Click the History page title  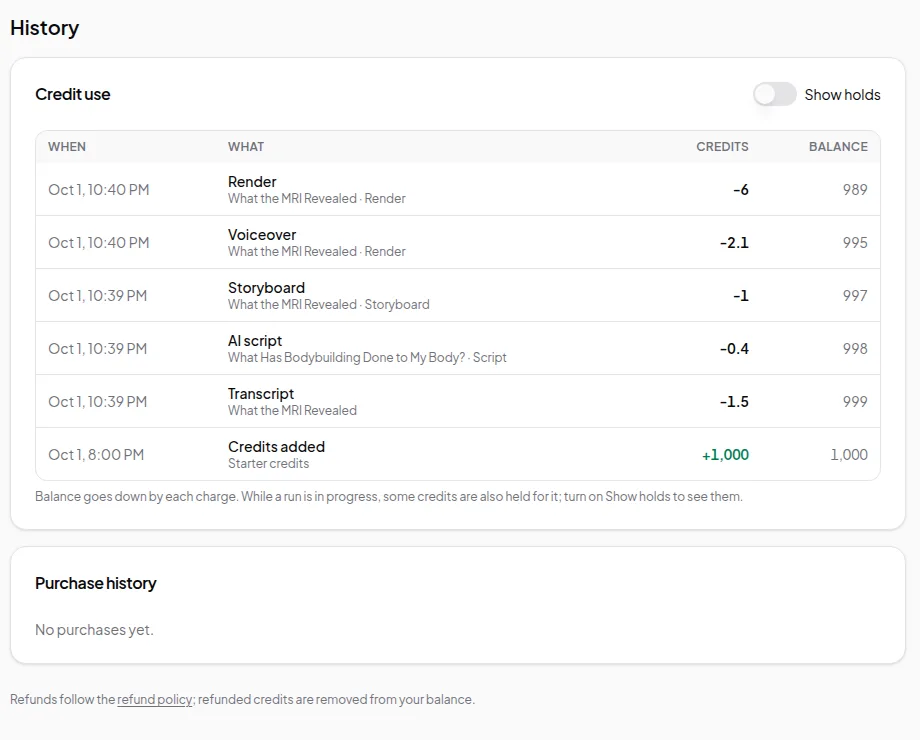[45, 28]
